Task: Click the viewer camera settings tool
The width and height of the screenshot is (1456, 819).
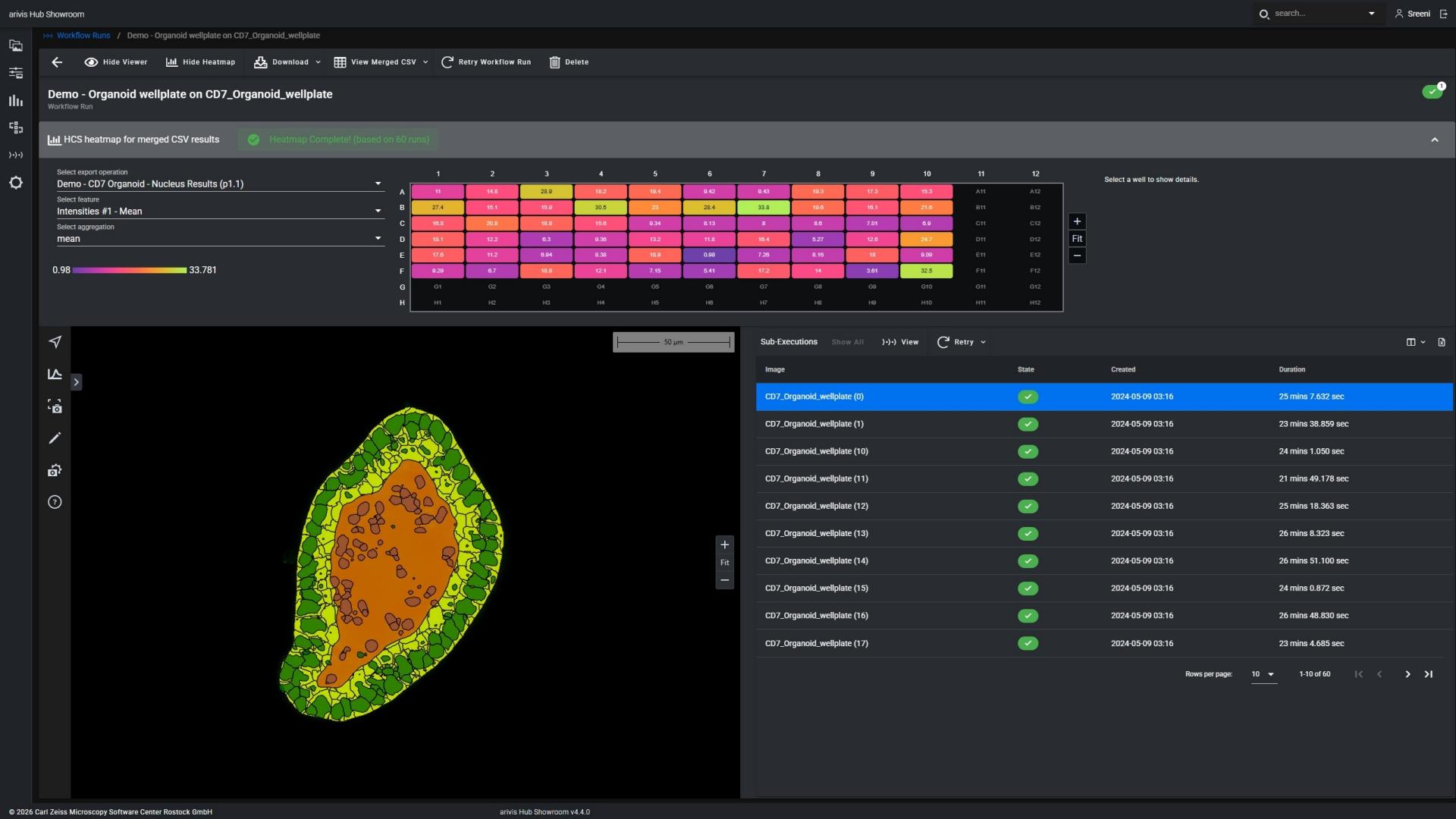Action: [55, 470]
